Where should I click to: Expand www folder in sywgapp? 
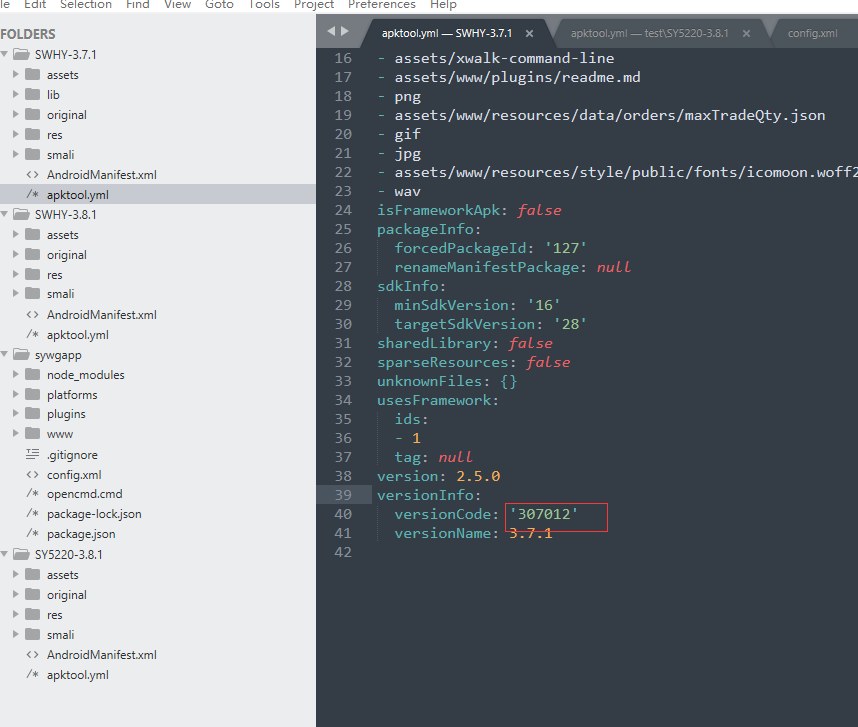16,433
